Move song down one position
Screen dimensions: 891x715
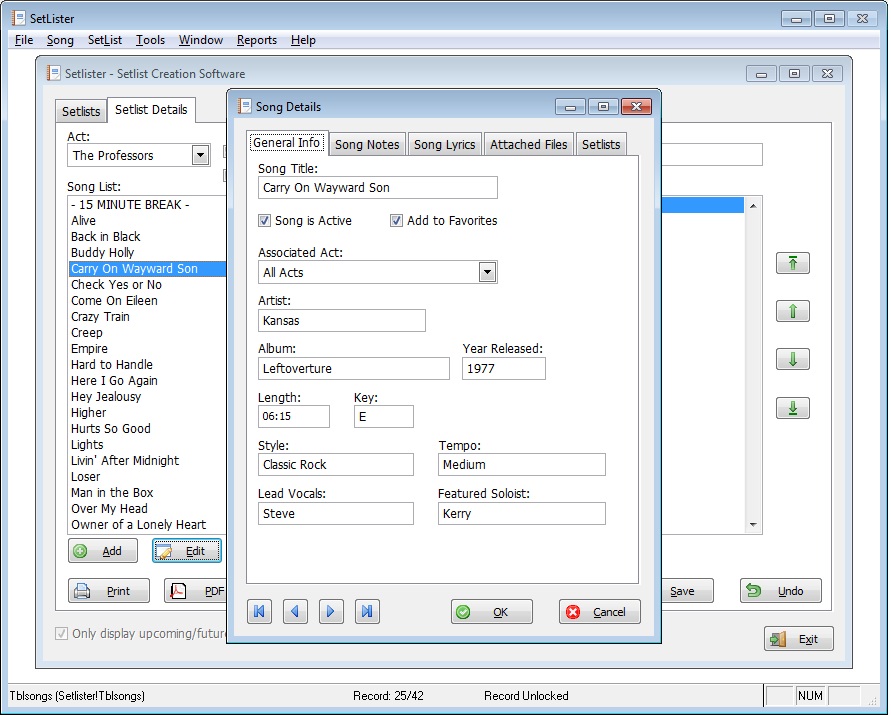pos(793,359)
